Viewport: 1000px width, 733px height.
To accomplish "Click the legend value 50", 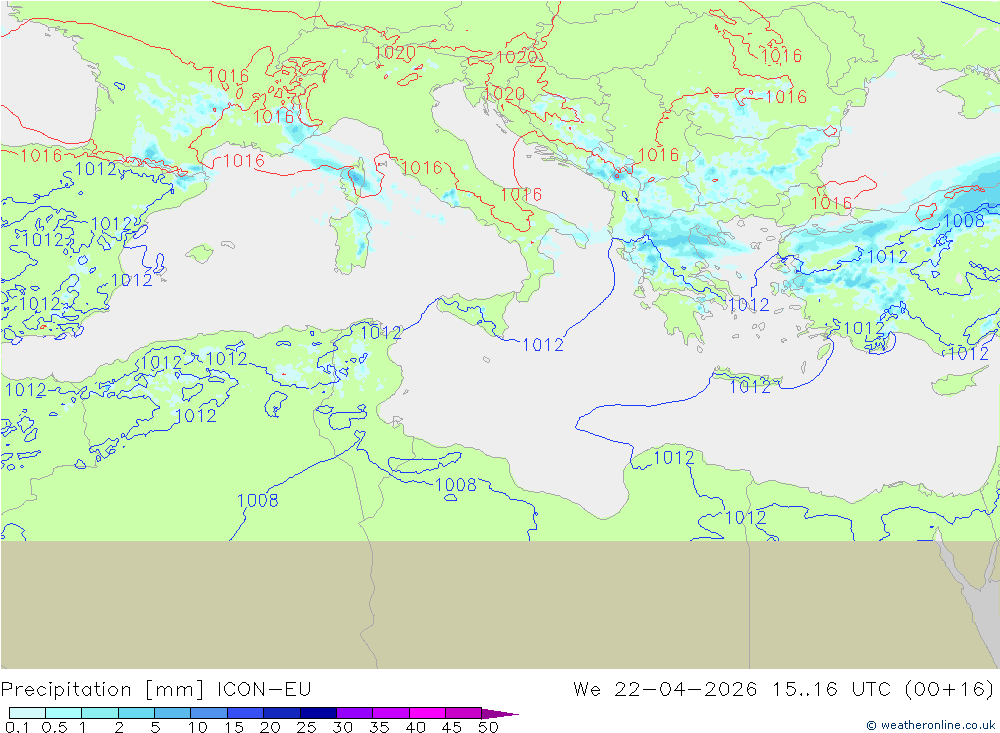I will (488, 727).
